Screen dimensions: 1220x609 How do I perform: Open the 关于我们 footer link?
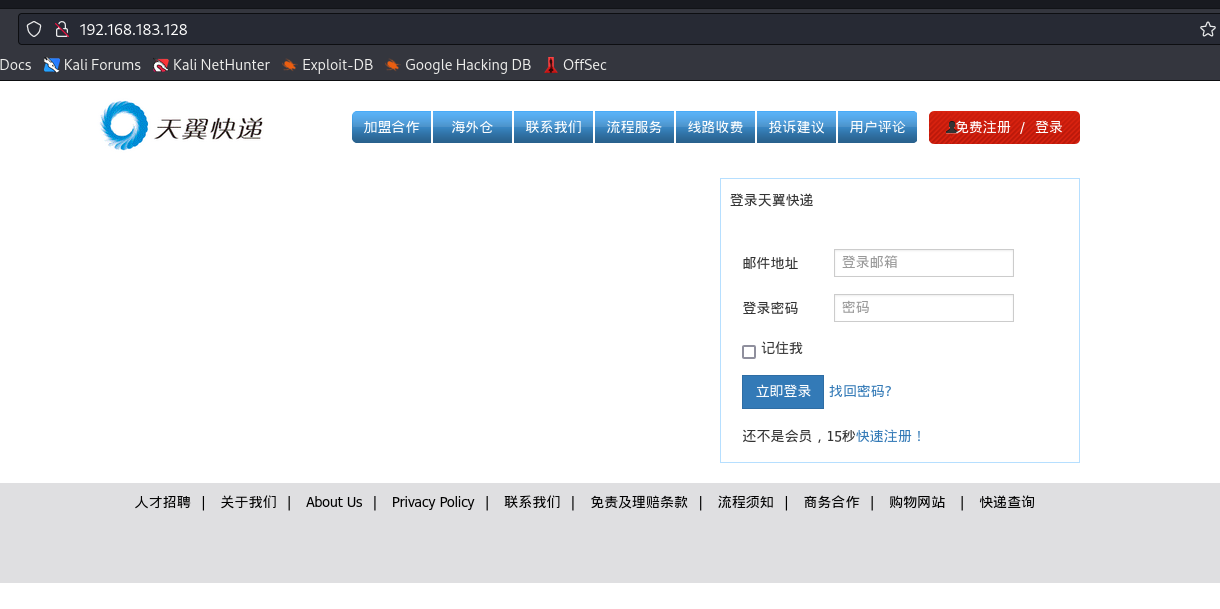(x=249, y=502)
